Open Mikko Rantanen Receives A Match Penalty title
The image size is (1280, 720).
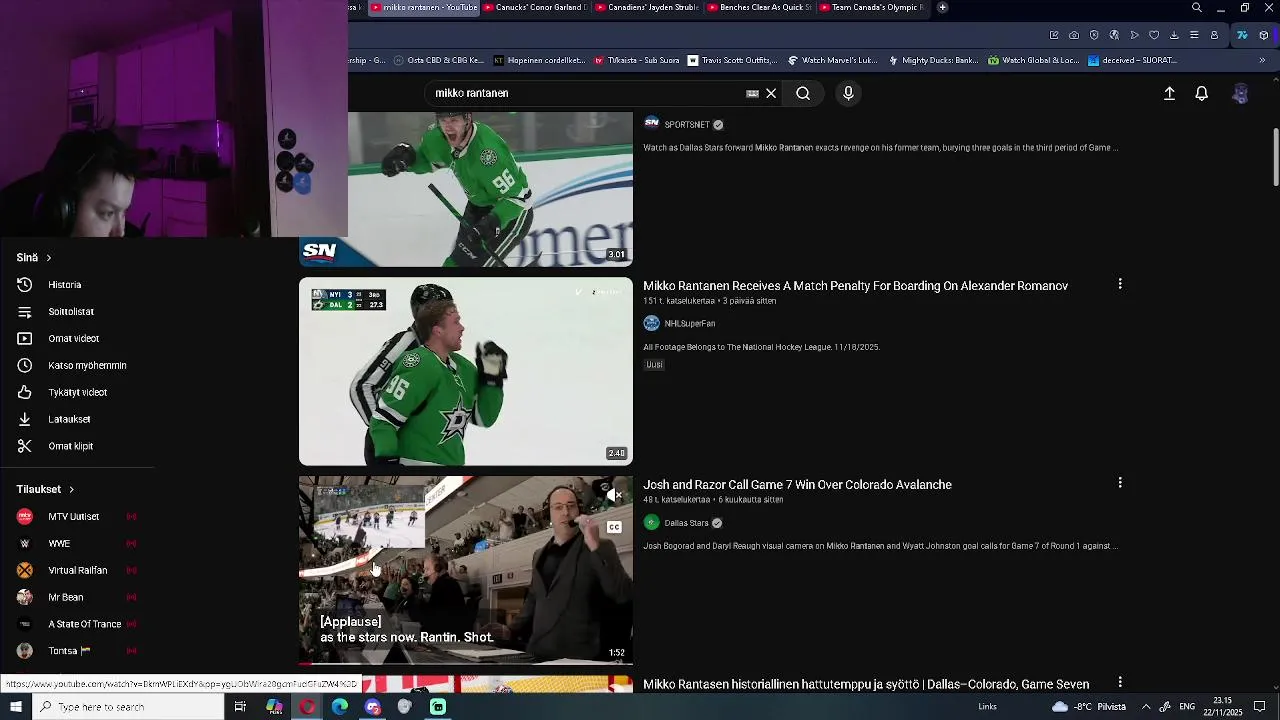click(x=855, y=286)
